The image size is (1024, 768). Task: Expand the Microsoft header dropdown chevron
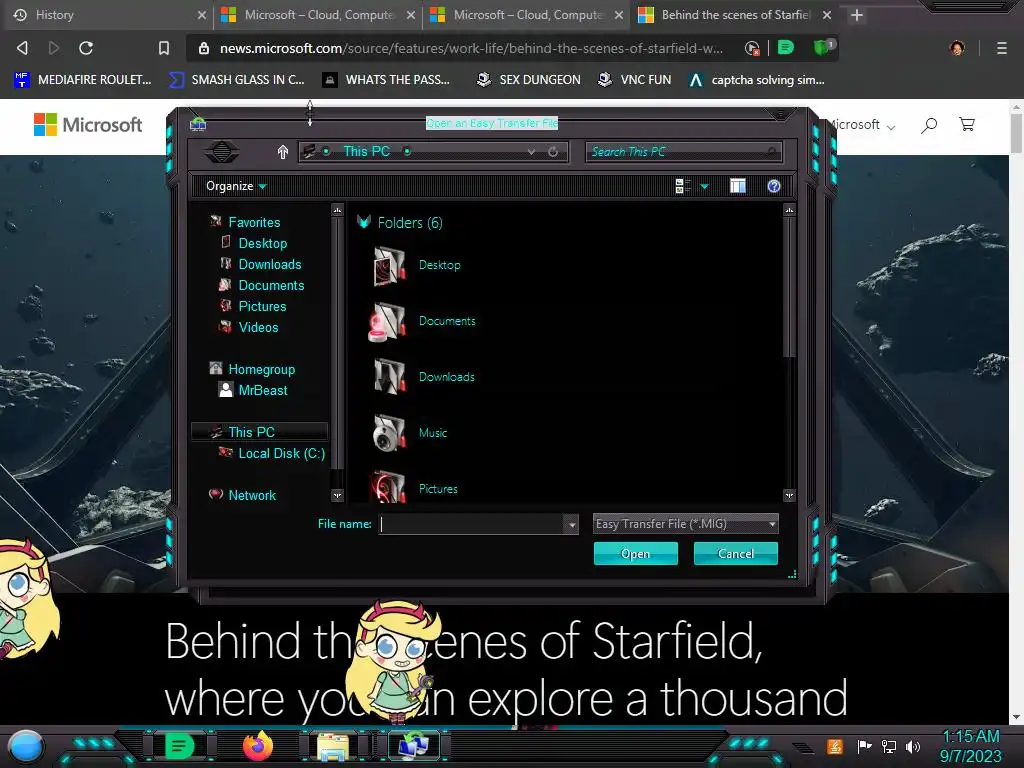click(x=891, y=127)
